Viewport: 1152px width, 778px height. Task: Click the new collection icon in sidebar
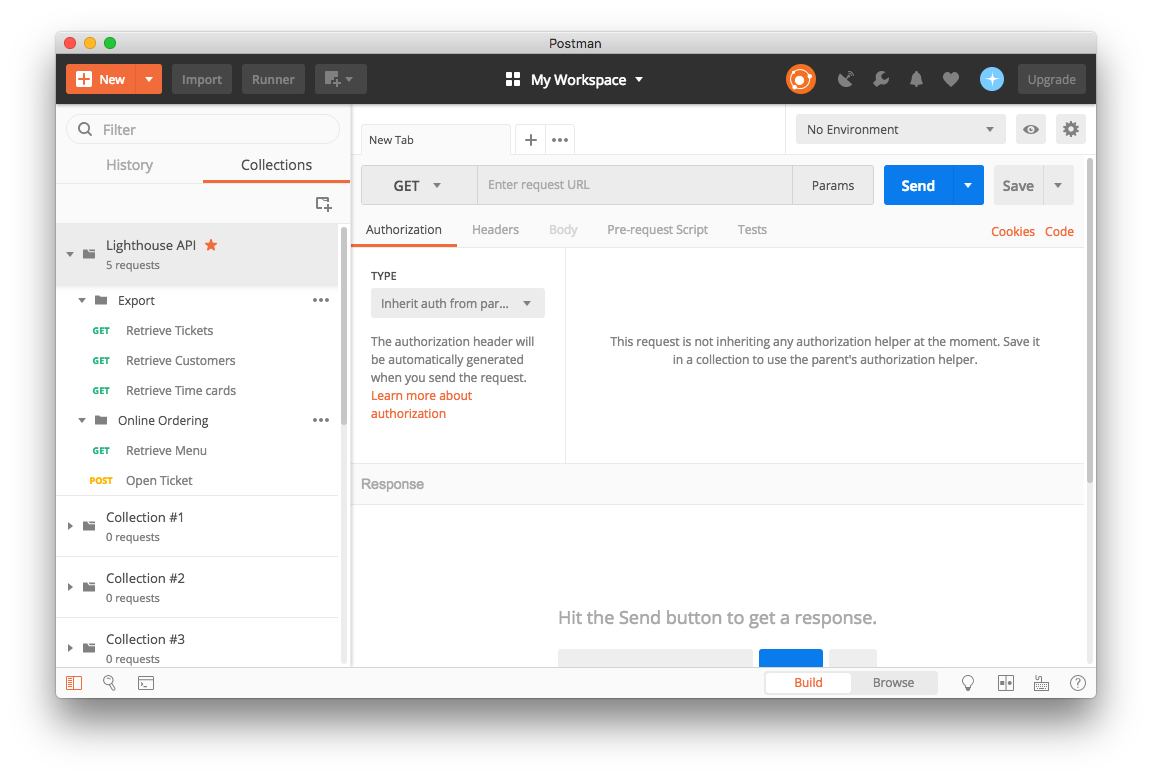[323, 204]
